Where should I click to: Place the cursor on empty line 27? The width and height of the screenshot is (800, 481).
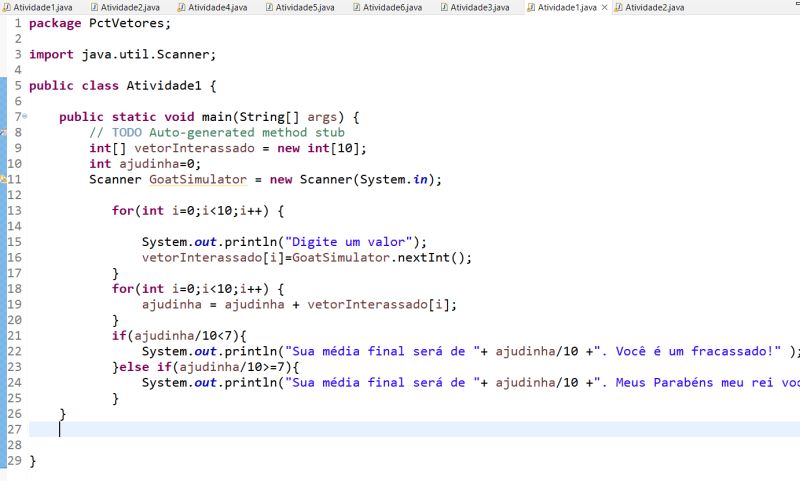point(414,429)
